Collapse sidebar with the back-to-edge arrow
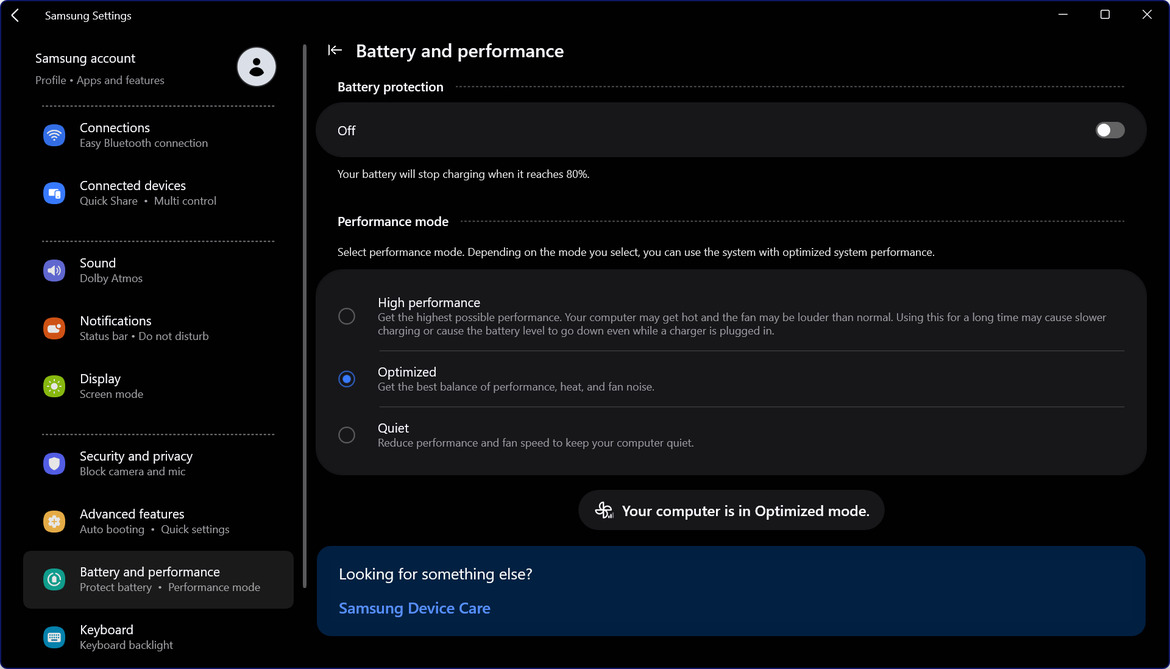The height and width of the screenshot is (669, 1170). tap(334, 50)
